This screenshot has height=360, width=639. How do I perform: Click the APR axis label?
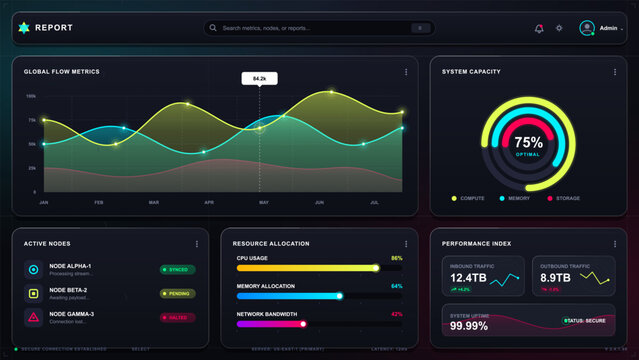tap(209, 202)
